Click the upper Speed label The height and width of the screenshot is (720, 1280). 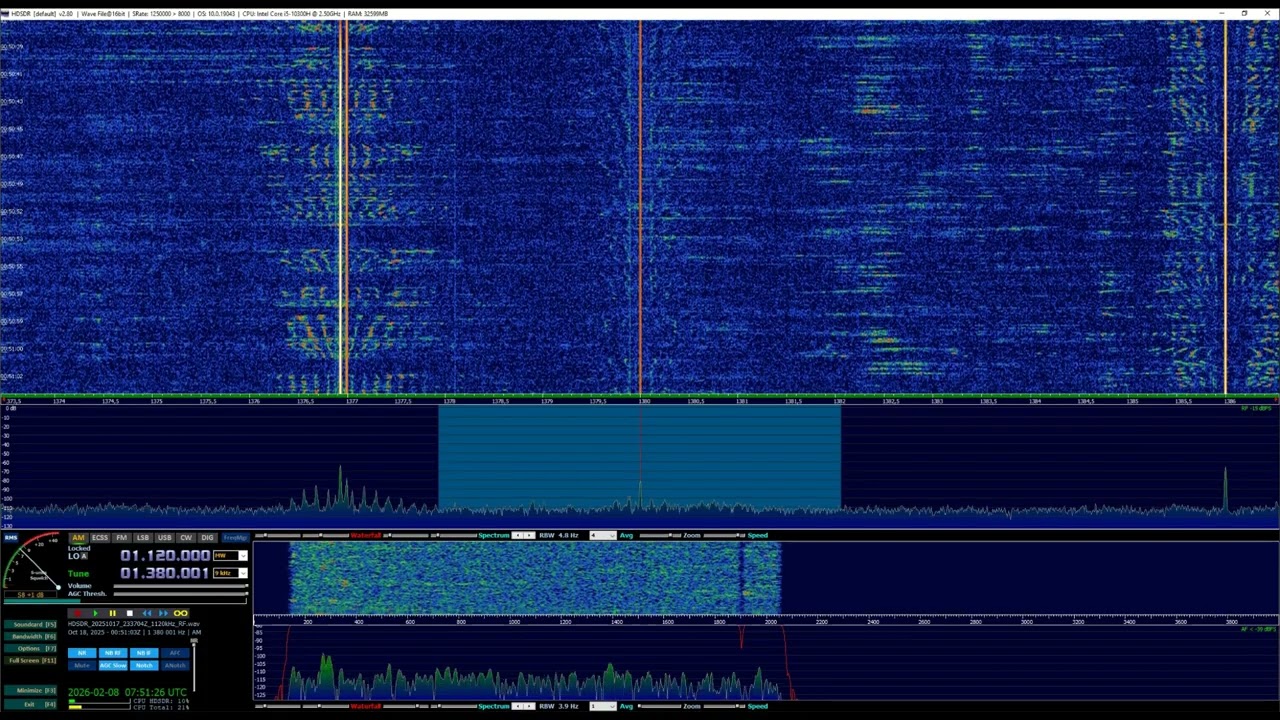click(758, 535)
